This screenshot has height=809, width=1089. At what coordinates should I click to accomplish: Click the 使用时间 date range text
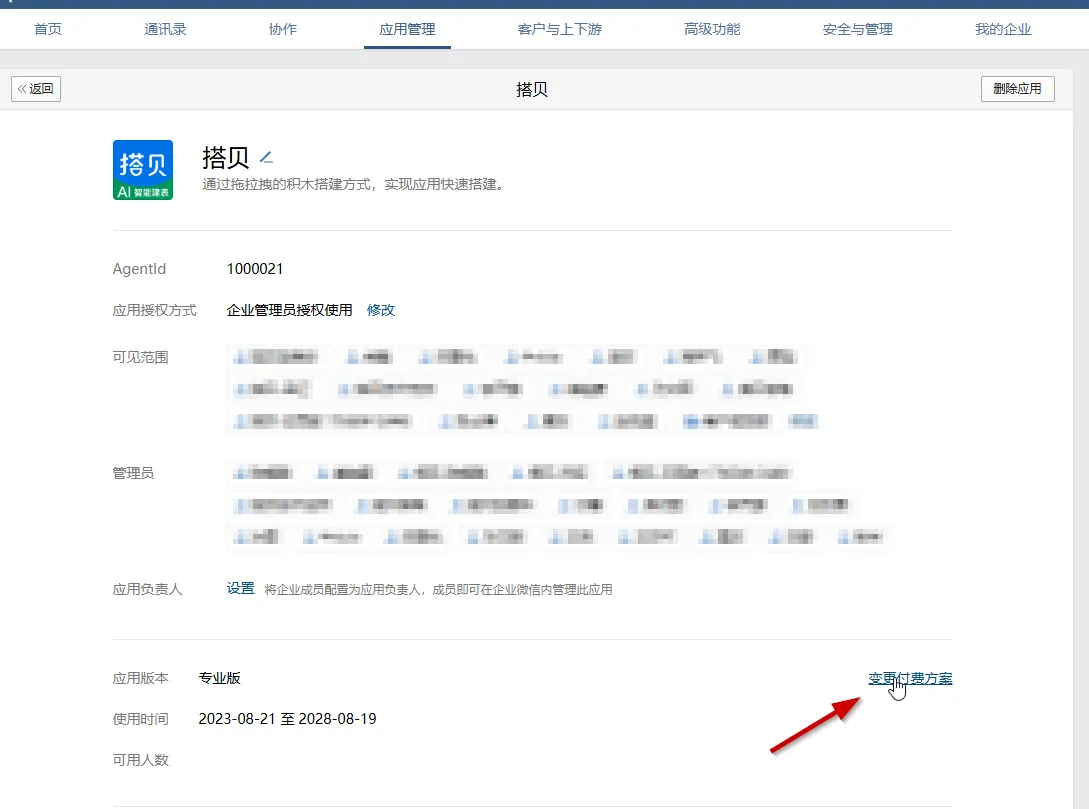coord(287,719)
